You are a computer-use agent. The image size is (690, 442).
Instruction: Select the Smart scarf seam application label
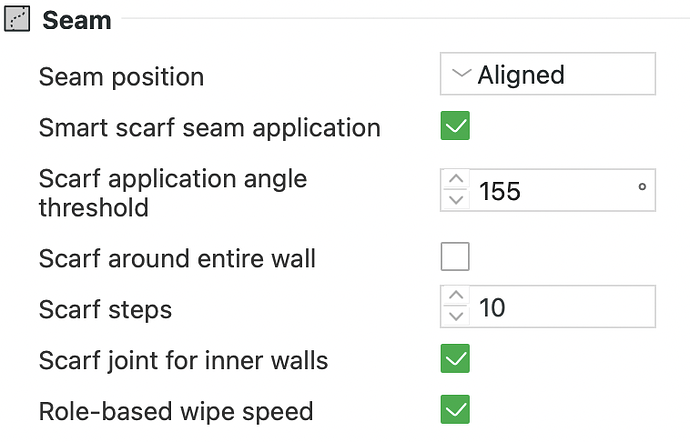coord(210,128)
